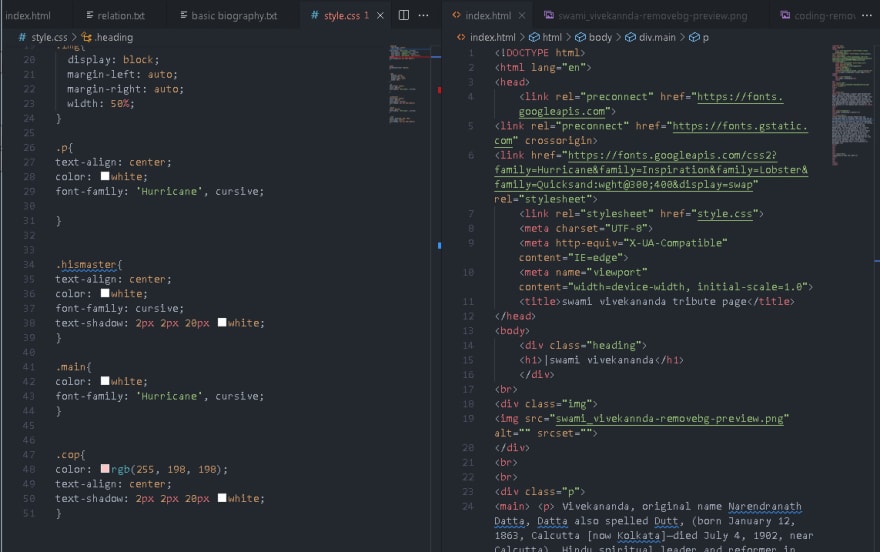Switch to the relation.txt tab
Image resolution: width=880 pixels, height=552 pixels.
coord(115,16)
